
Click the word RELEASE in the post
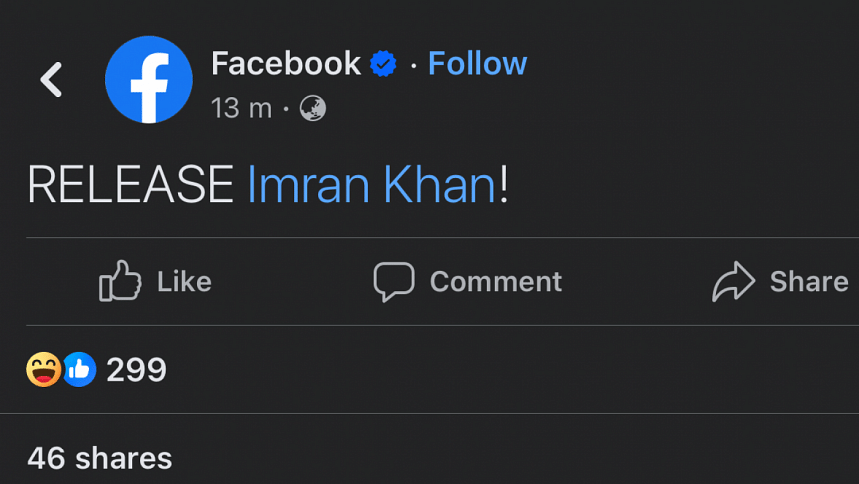coord(130,185)
